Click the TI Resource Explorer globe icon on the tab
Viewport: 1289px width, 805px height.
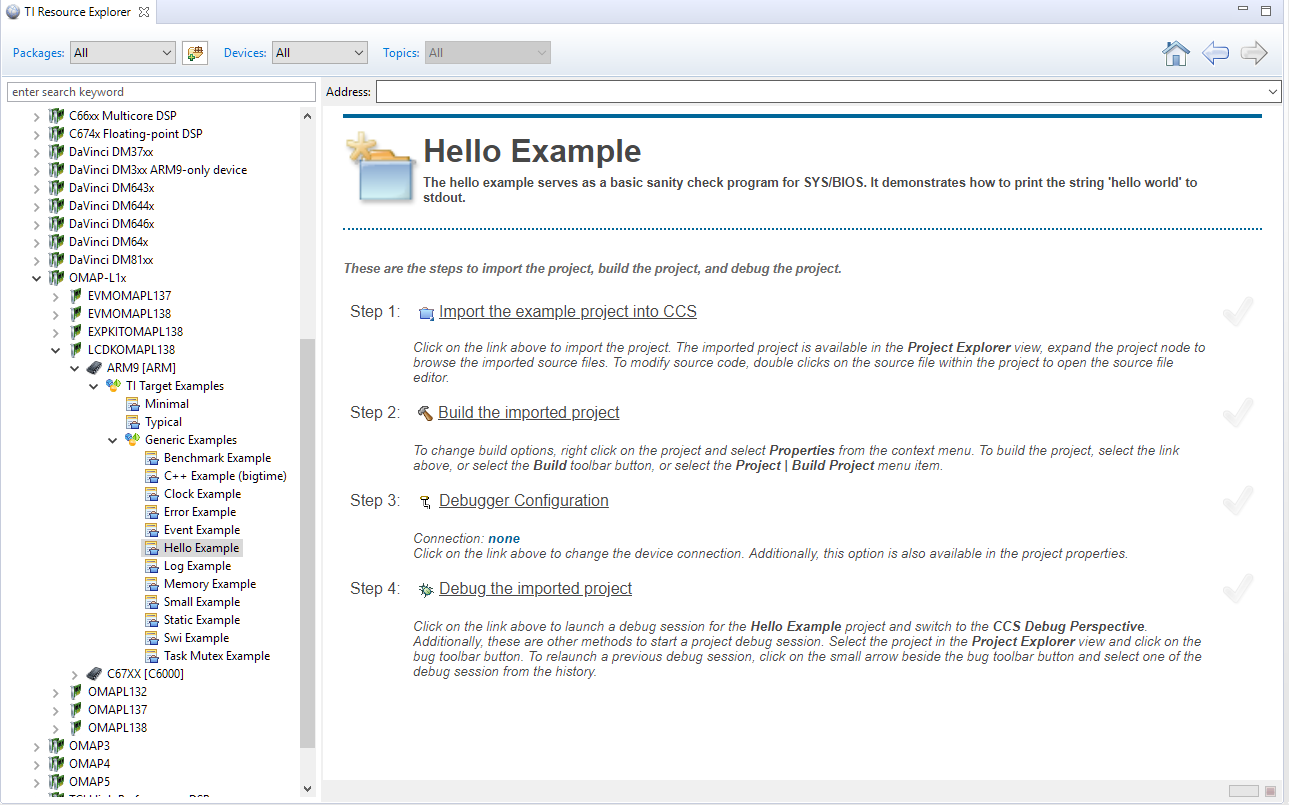[10, 12]
